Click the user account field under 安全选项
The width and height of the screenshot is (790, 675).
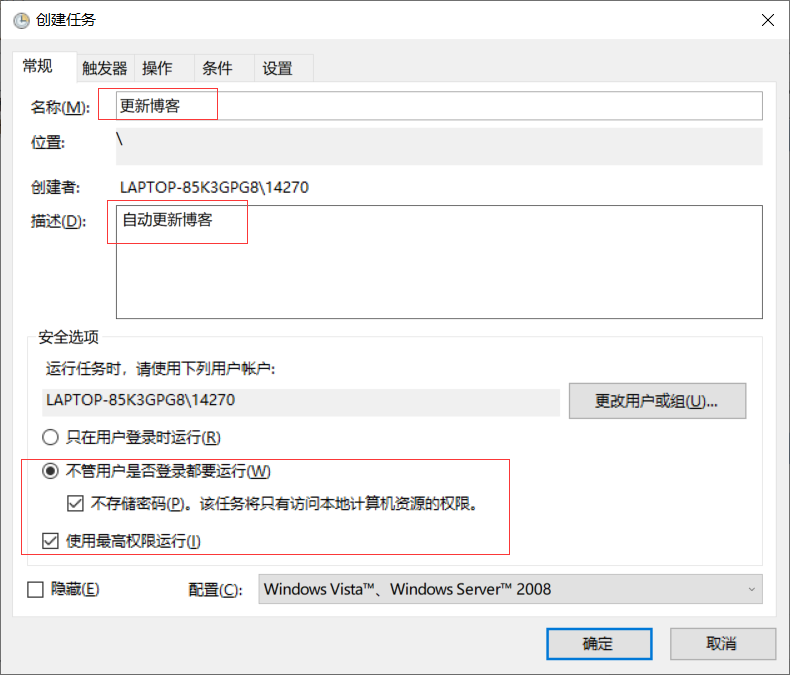(301, 401)
